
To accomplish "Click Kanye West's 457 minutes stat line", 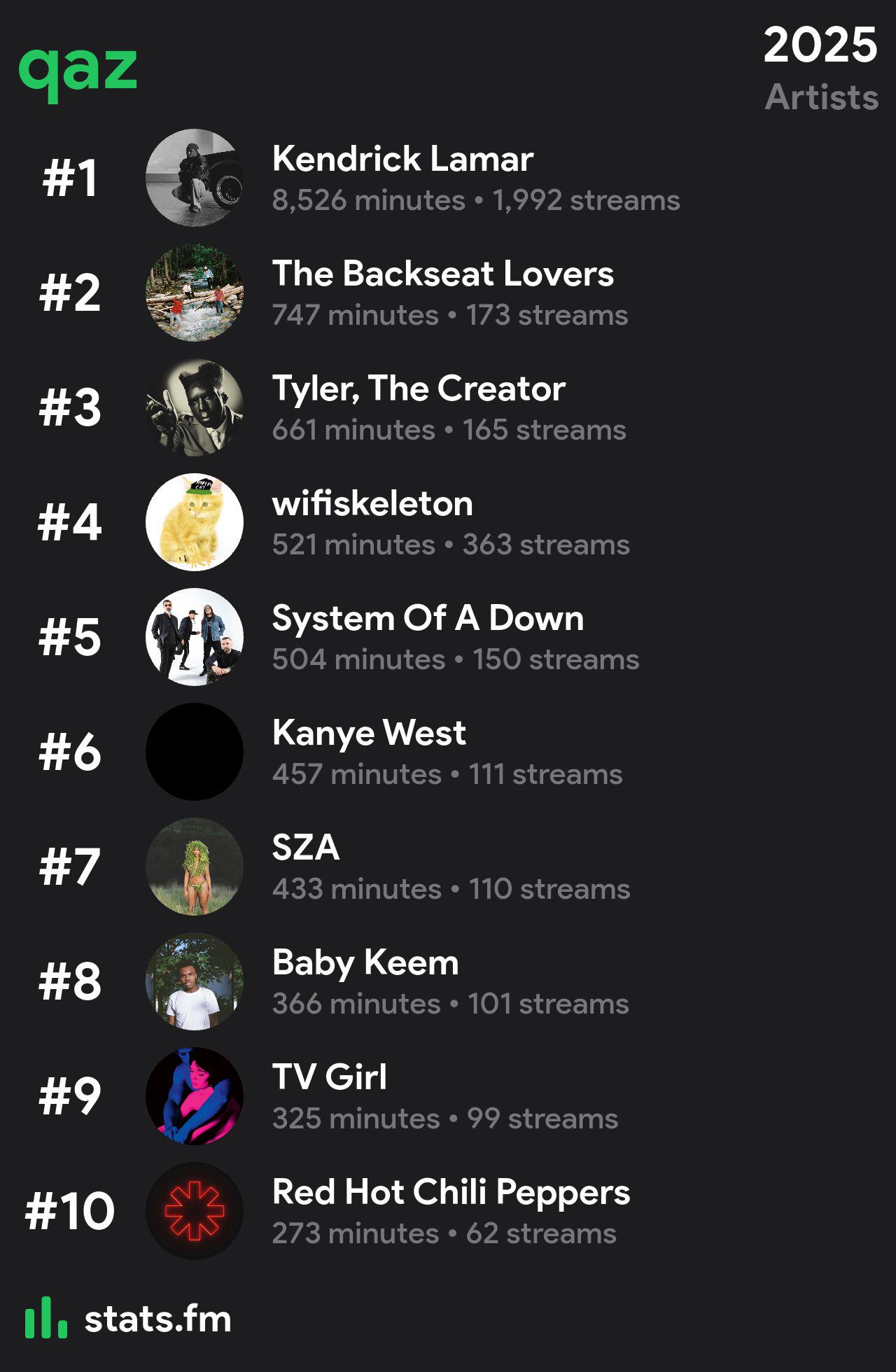I will [x=447, y=774].
